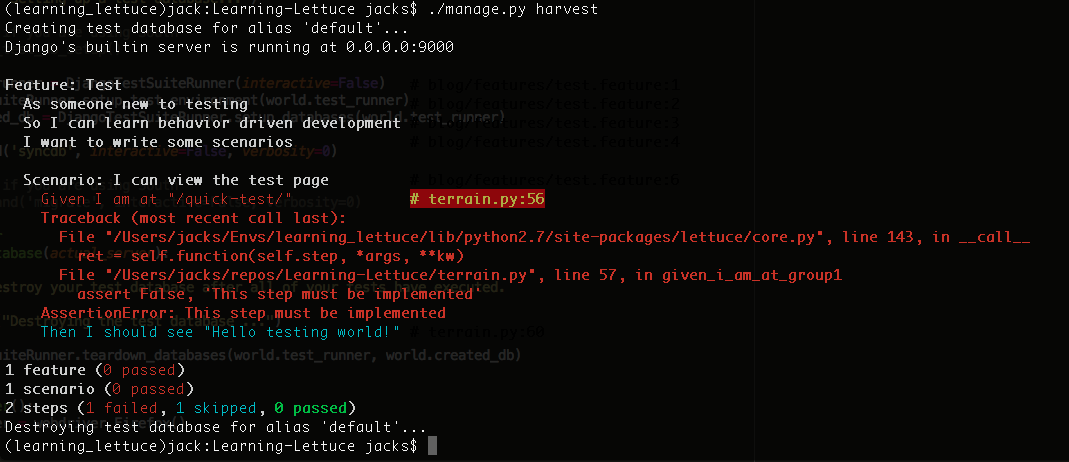Click the terminal cursor block at prompt
This screenshot has width=1069, height=462.
(431, 446)
